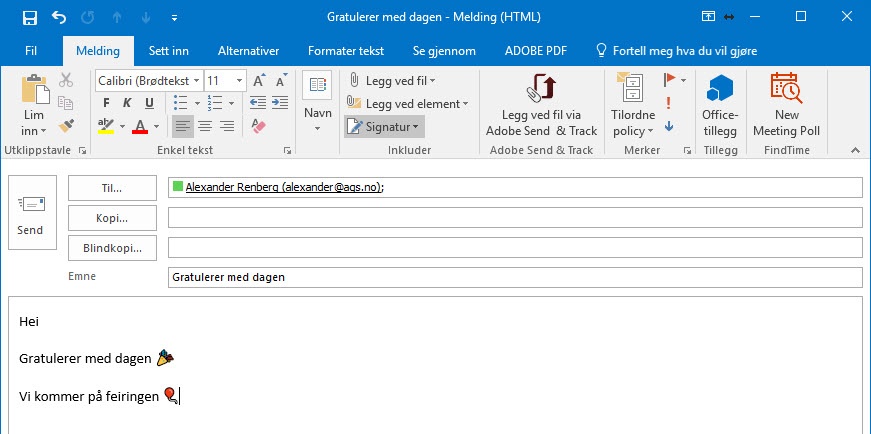Toggle underline (U) formatting
871x434 pixels.
(x=149, y=103)
